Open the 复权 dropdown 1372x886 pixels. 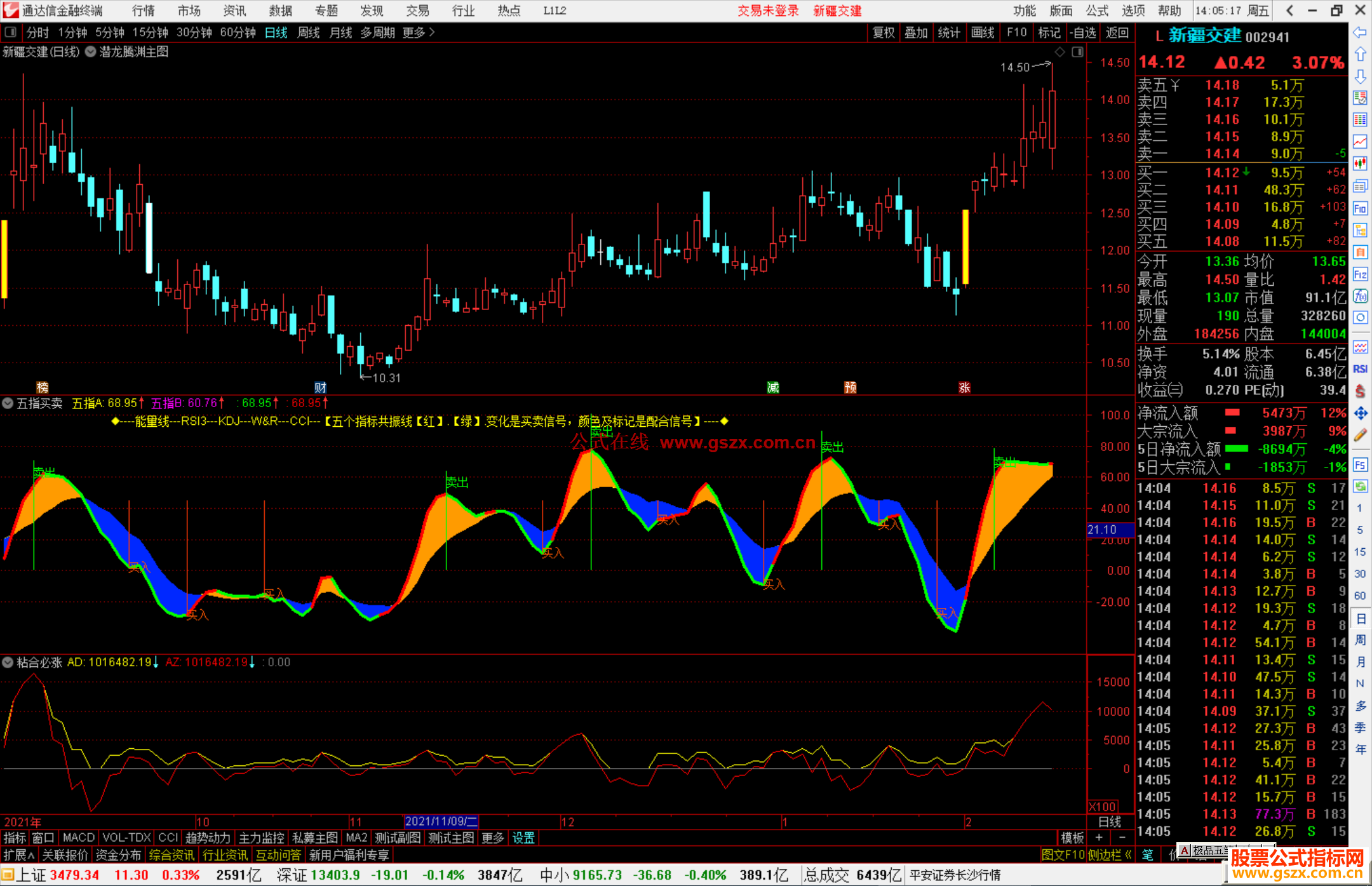pyautogui.click(x=884, y=32)
